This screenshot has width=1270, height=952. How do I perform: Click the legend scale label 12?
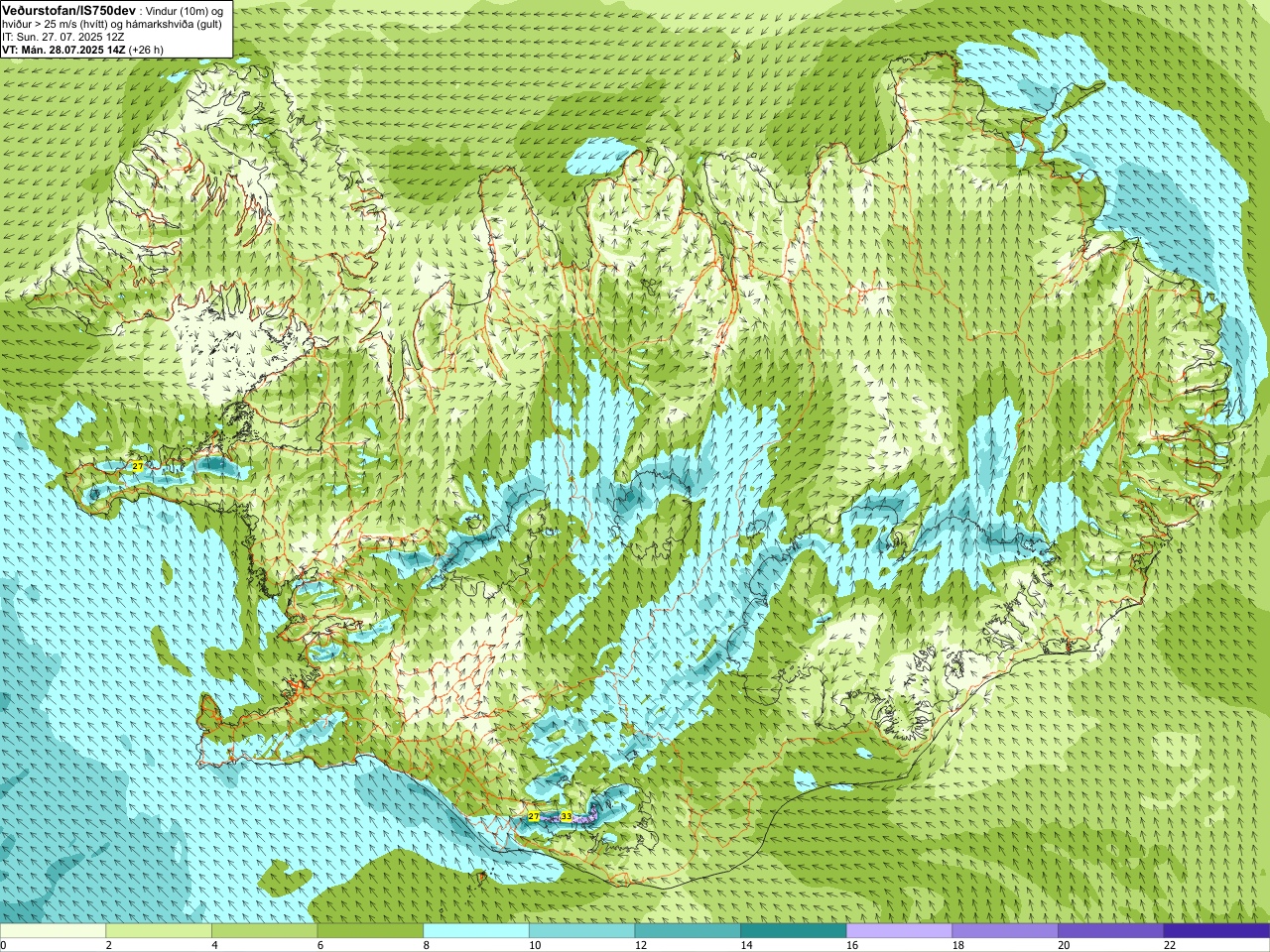pyautogui.click(x=641, y=945)
